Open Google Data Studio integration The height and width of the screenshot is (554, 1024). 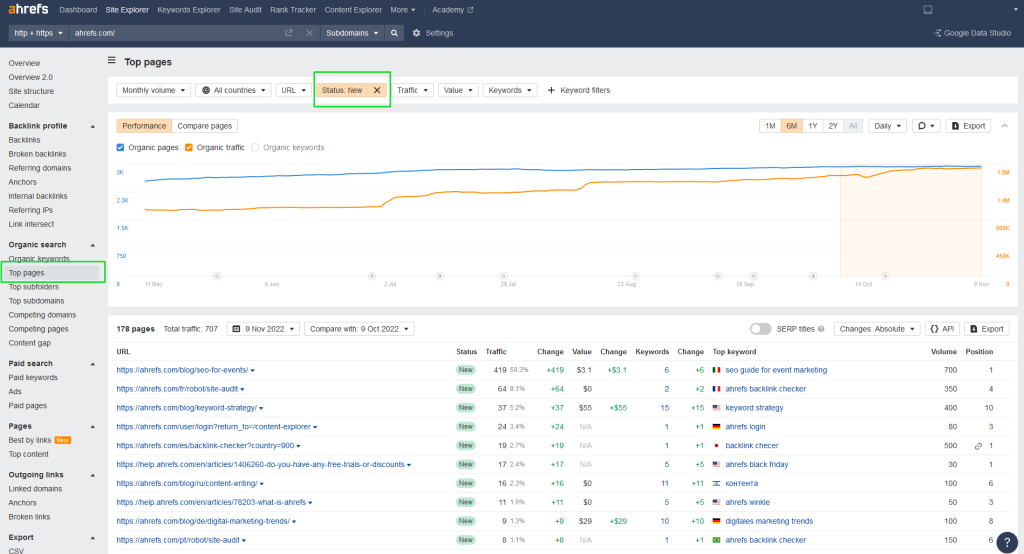pos(972,33)
